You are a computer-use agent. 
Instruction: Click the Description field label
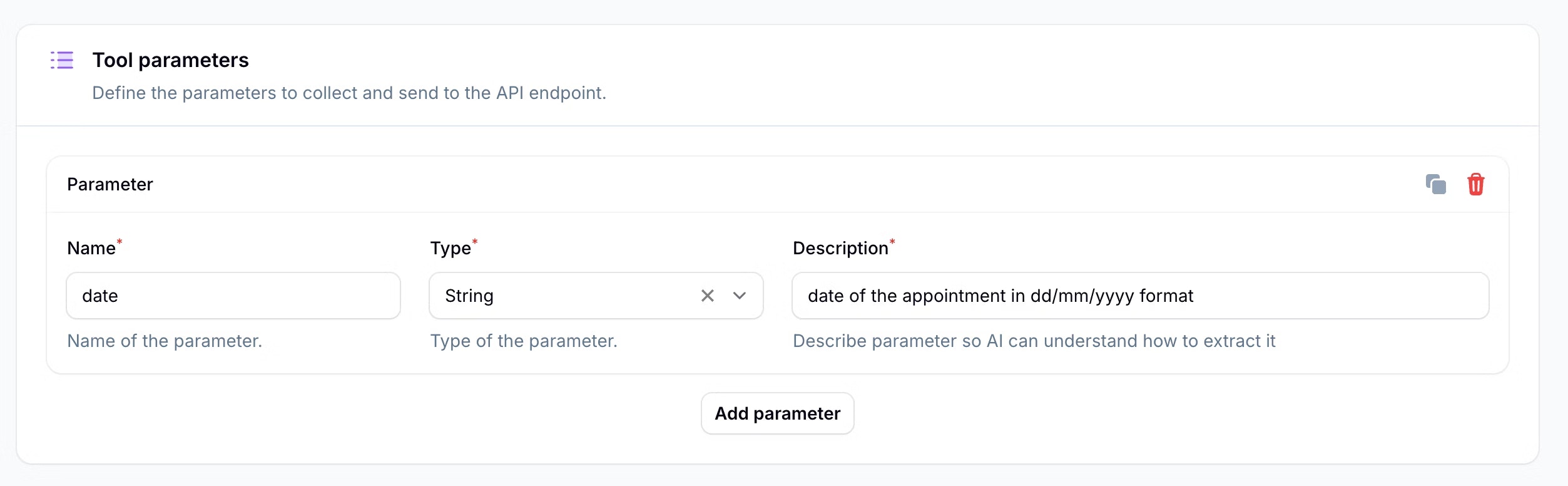click(x=840, y=249)
